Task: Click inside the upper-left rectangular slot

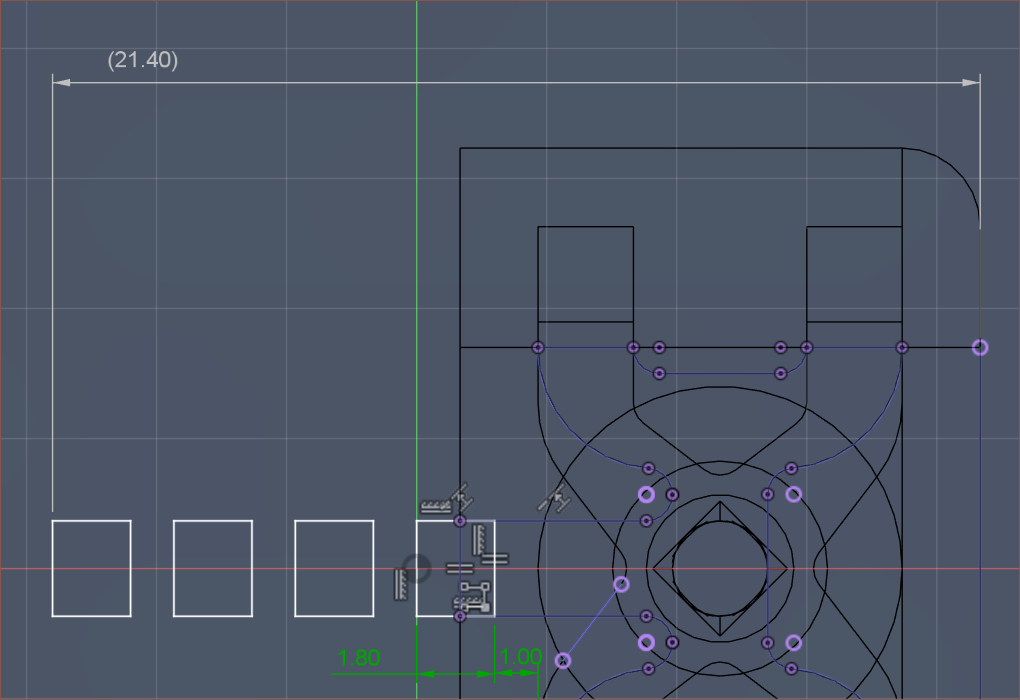Action: 585,273
